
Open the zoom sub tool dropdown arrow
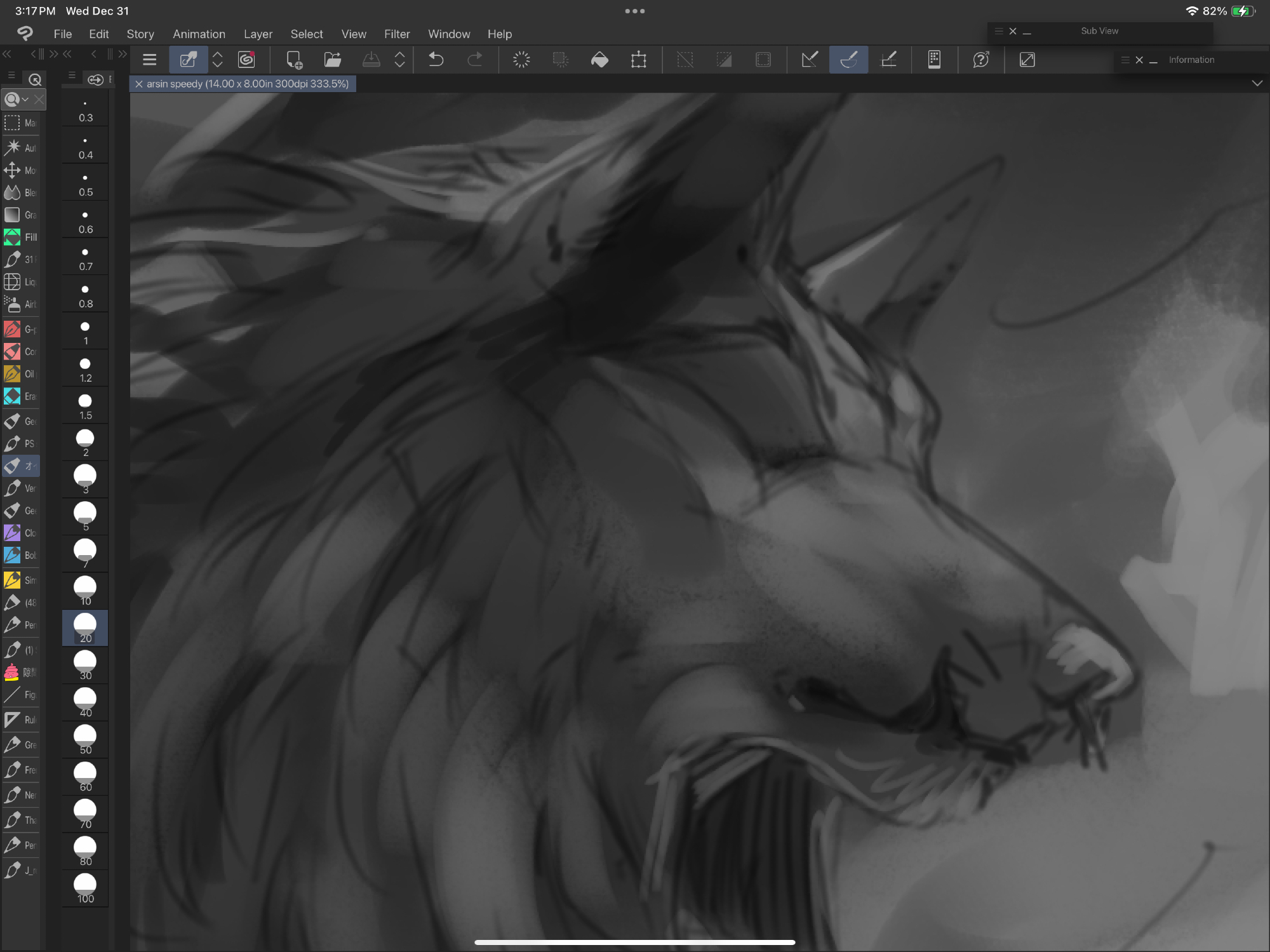pyautogui.click(x=25, y=100)
